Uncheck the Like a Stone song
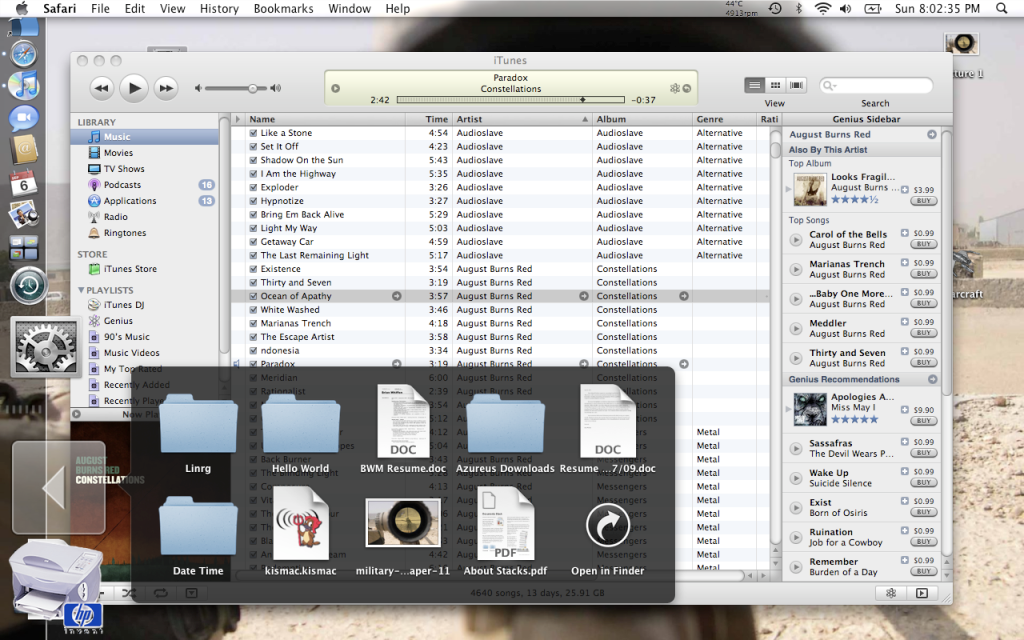Viewport: 1024px width, 640px height. 253,133
